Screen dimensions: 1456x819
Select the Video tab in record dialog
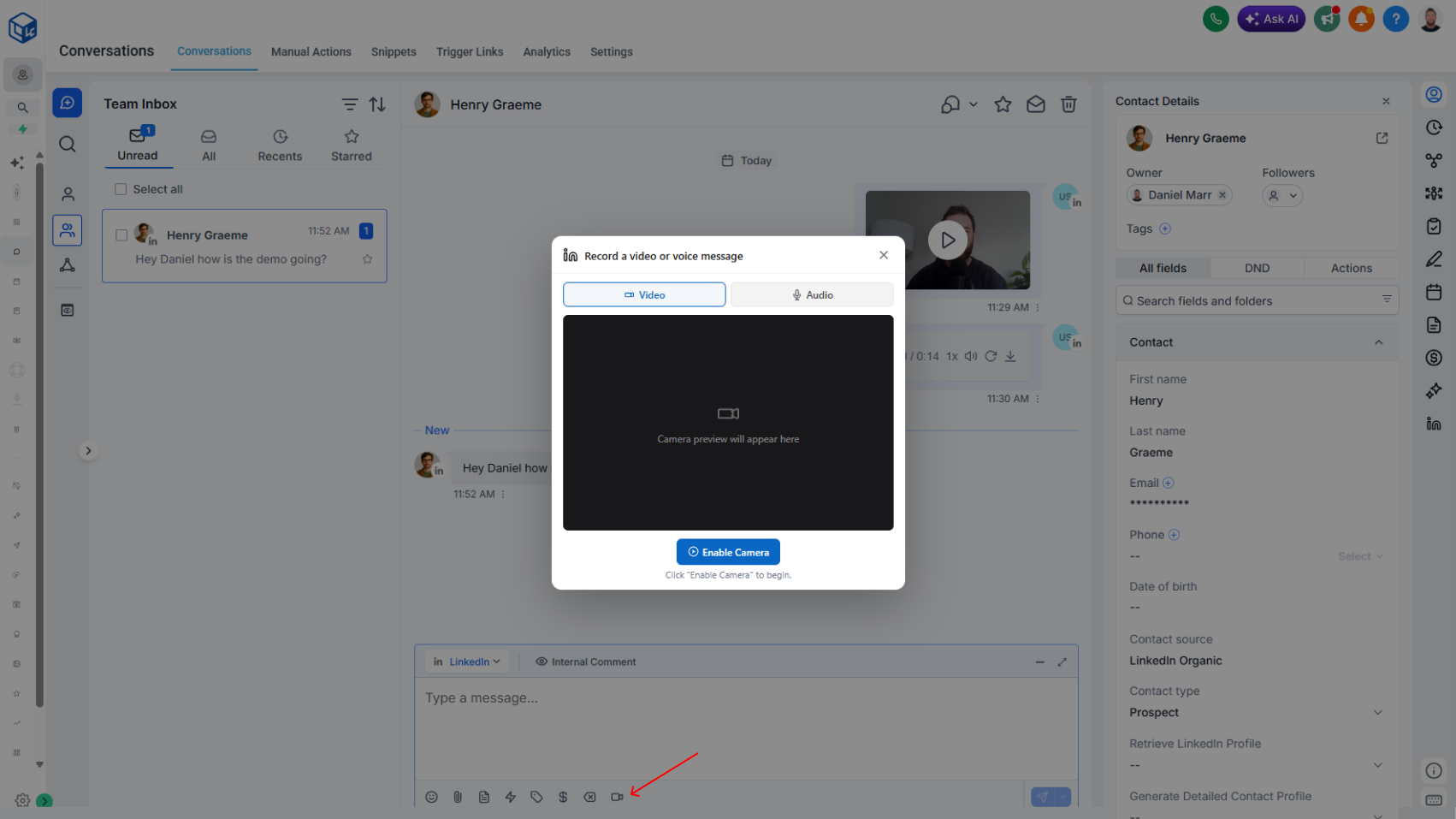[x=644, y=294]
